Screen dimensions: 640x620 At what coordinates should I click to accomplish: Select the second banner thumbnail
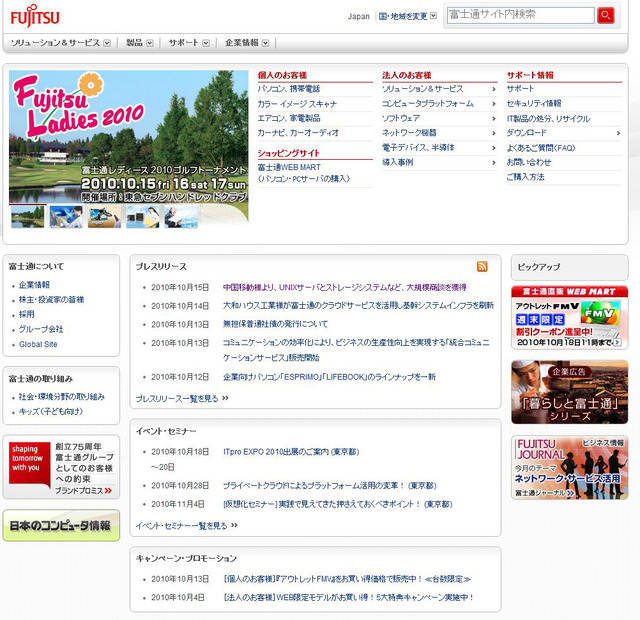(66, 216)
